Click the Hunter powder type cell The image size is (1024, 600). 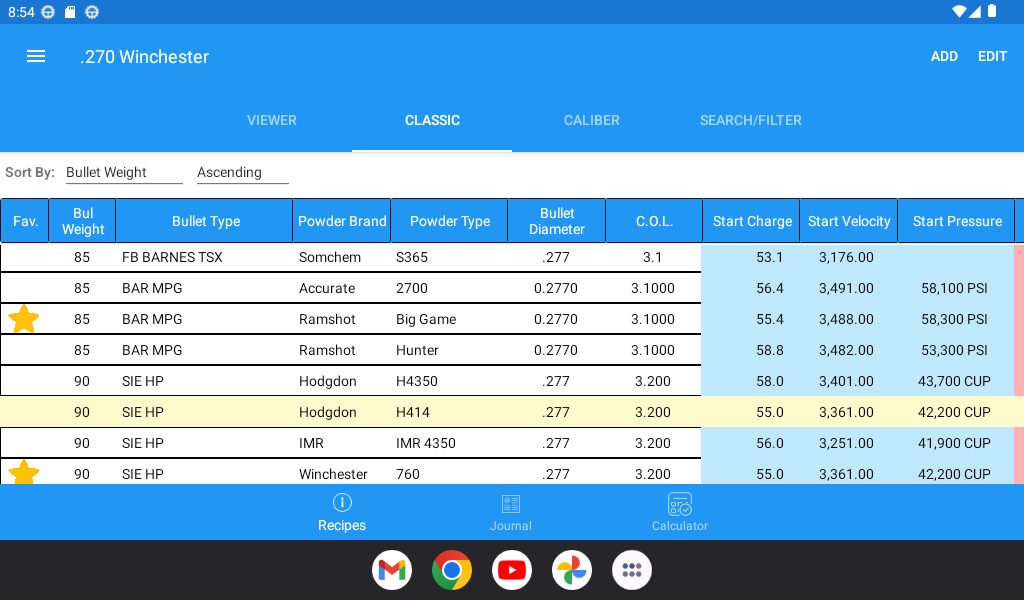pos(417,351)
